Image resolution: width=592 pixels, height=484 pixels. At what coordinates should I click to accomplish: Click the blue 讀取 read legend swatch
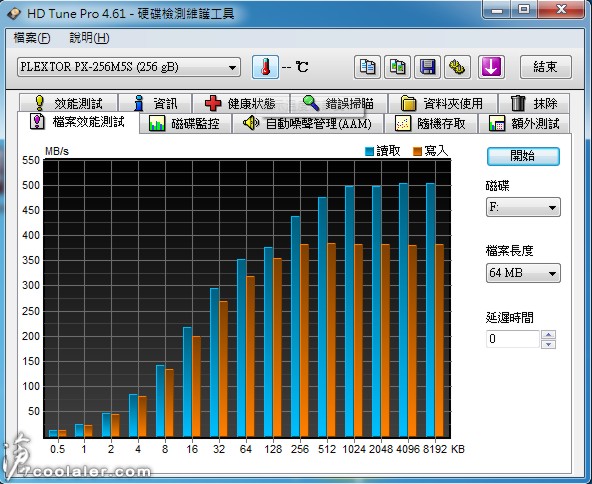pyautogui.click(x=369, y=151)
